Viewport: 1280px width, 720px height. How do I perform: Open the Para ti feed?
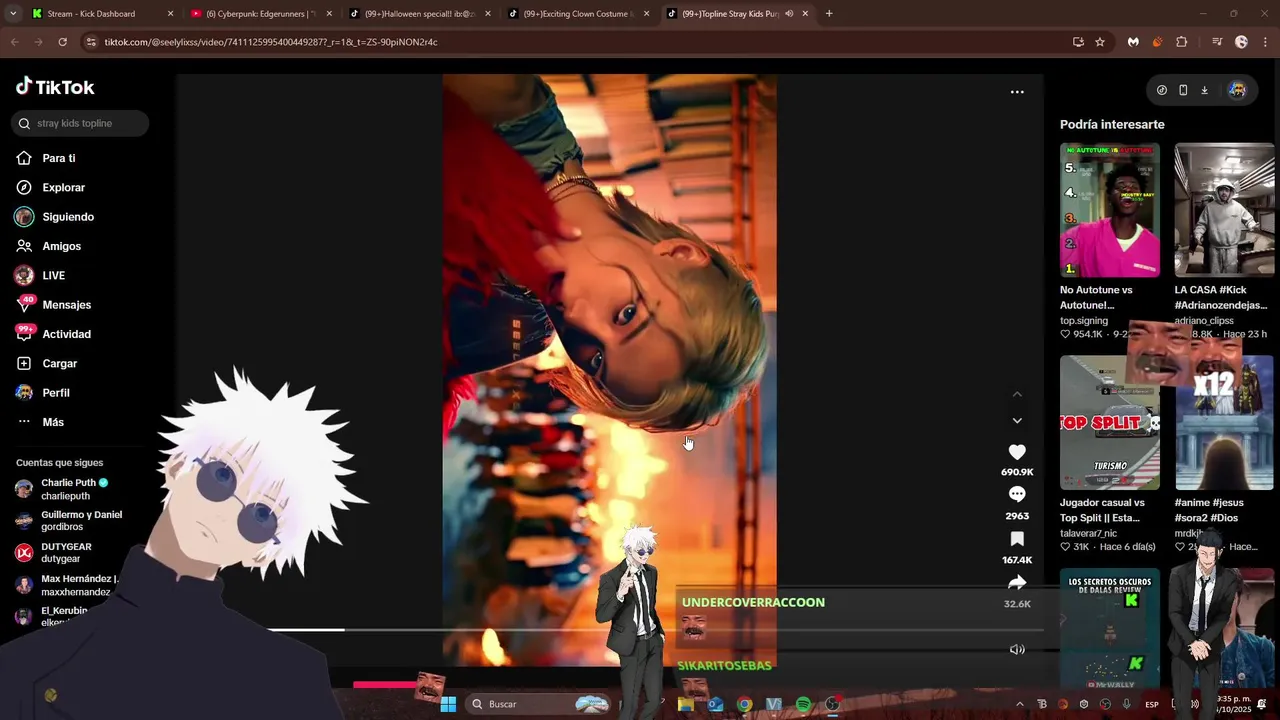tap(59, 158)
